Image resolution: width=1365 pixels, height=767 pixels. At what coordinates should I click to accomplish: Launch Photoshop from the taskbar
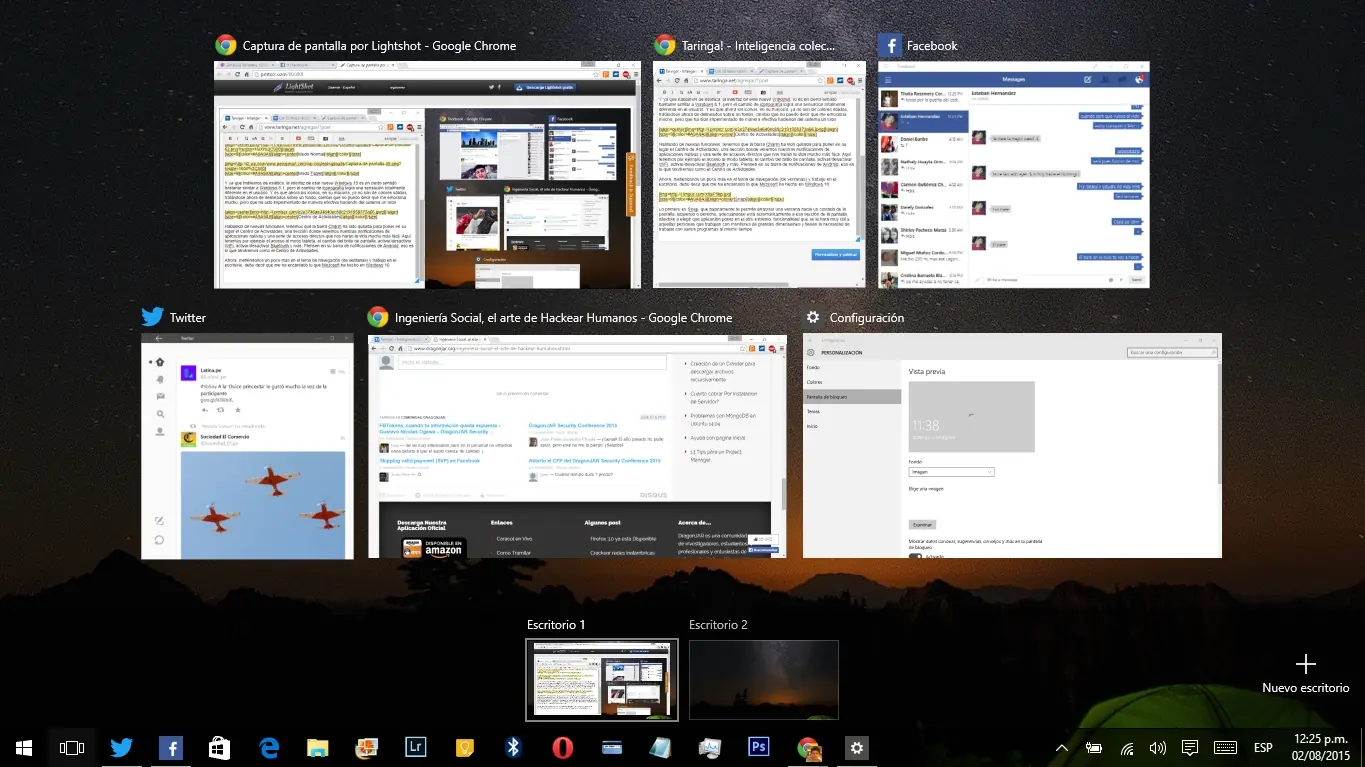(758, 747)
